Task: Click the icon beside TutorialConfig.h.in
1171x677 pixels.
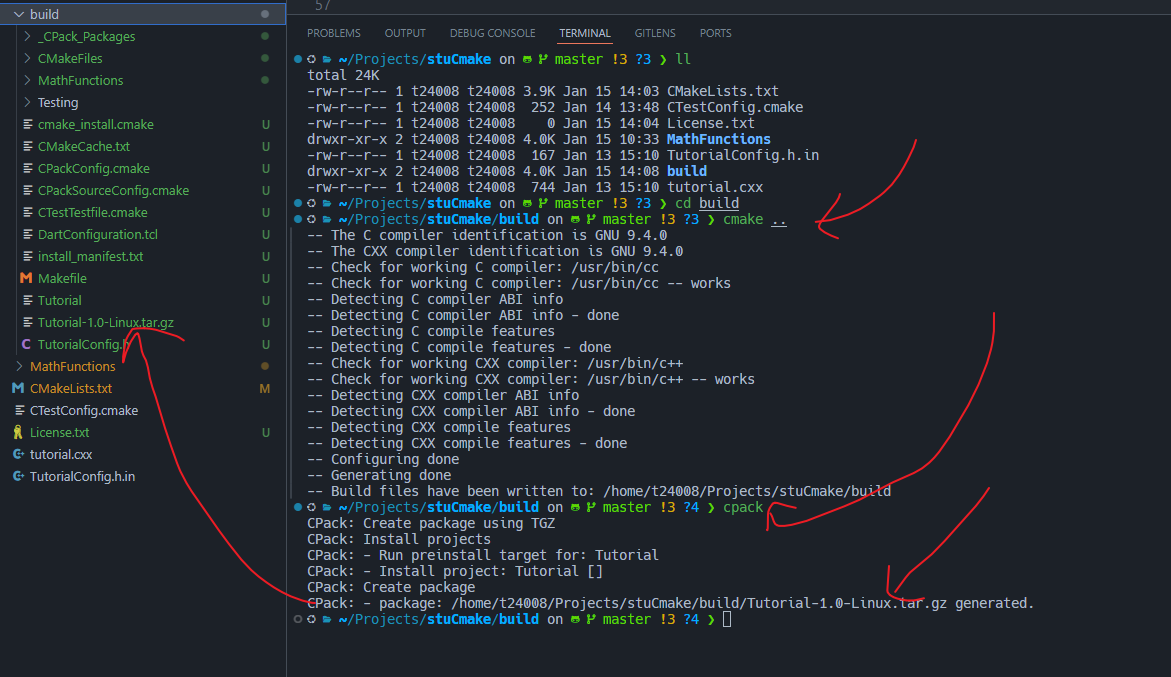Action: [x=18, y=476]
